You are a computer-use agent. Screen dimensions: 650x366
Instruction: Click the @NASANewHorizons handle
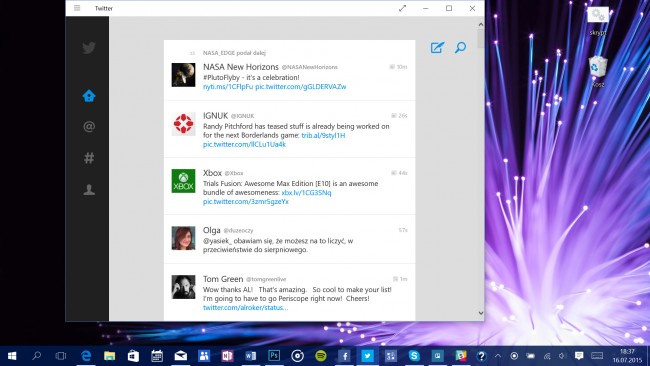310,67
